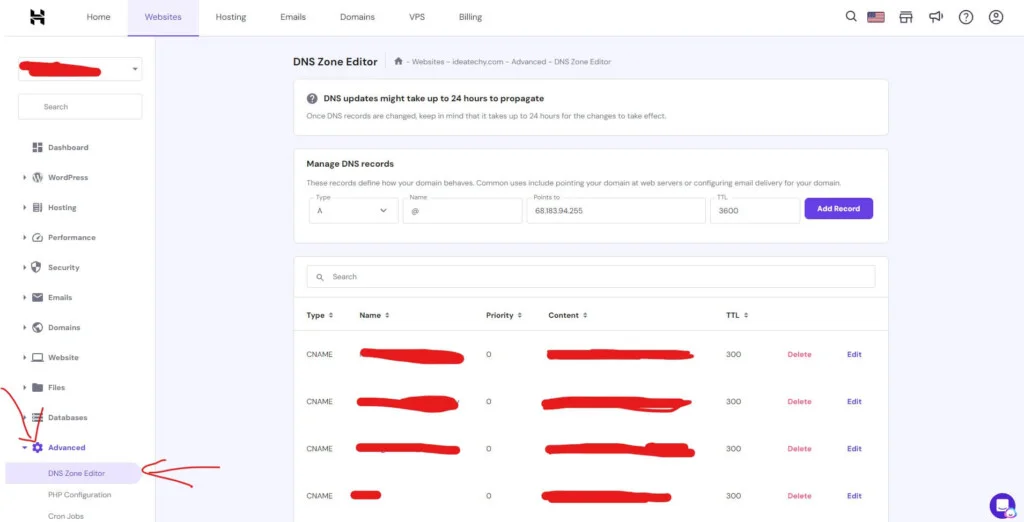Expand the Performance sidebar section

pos(25,238)
